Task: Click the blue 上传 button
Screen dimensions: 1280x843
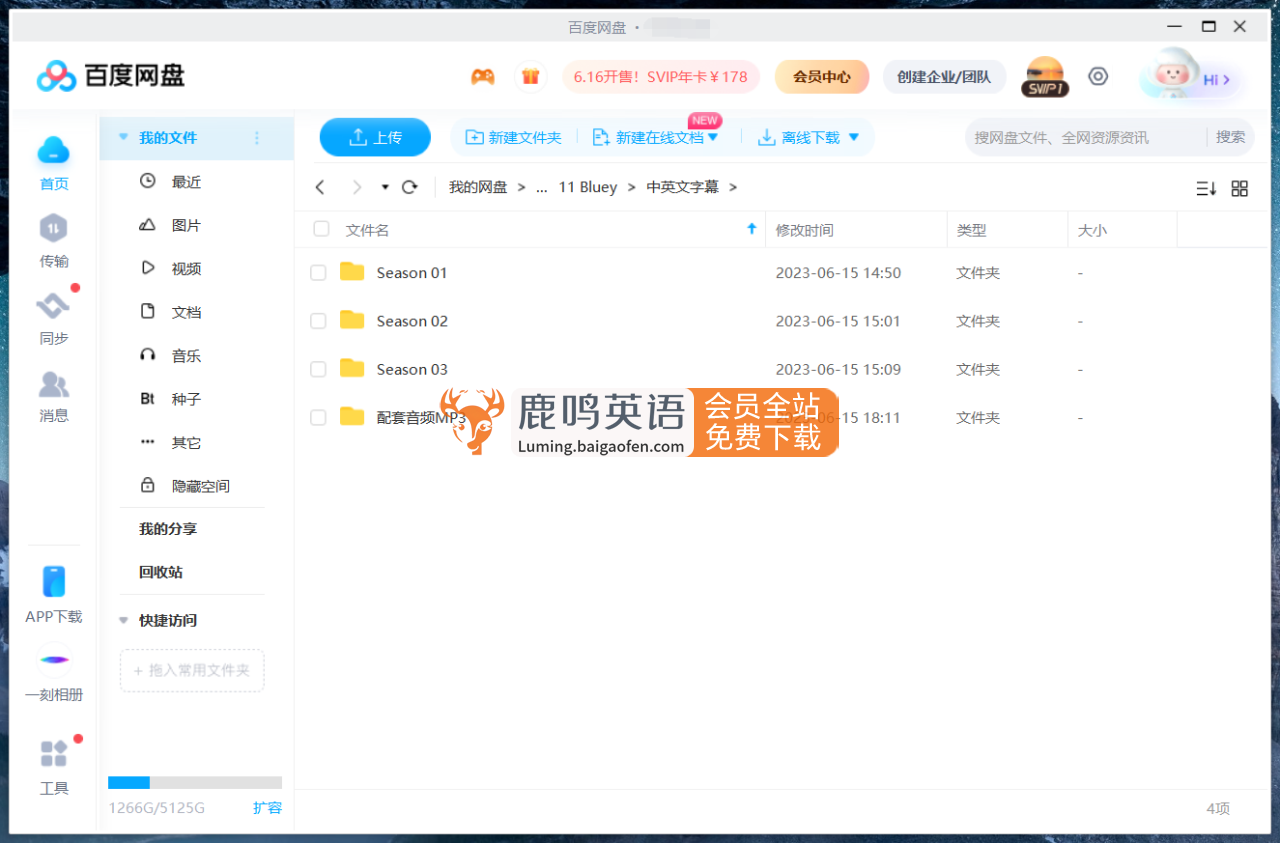Action: (x=375, y=137)
